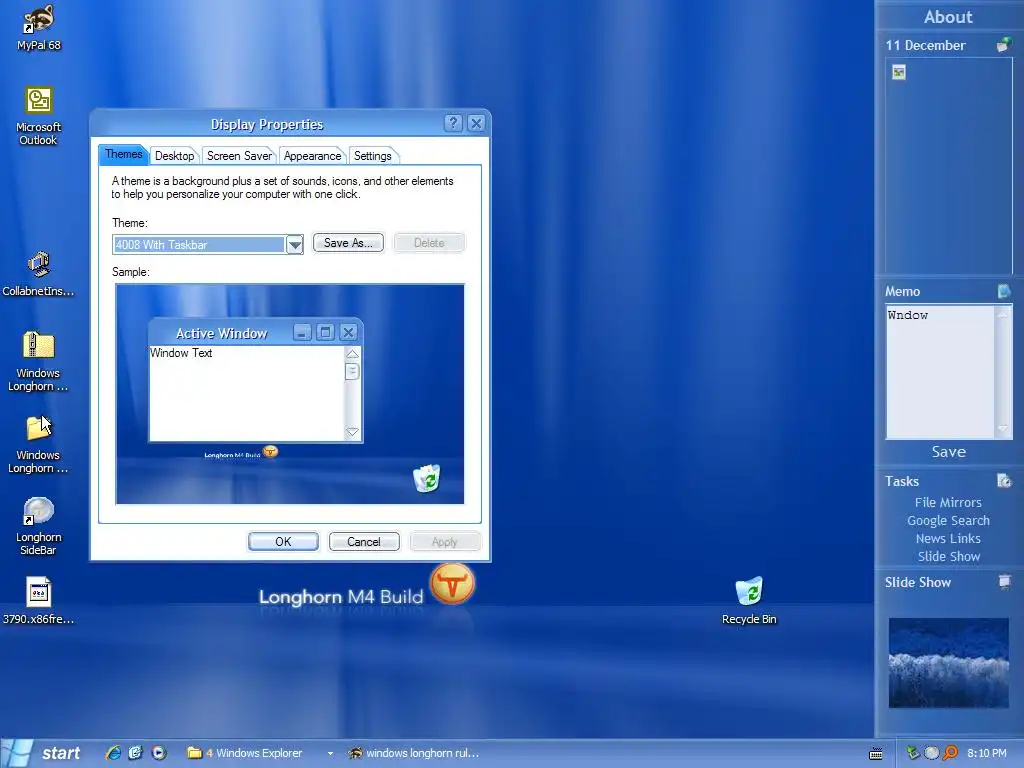
Task: Click the grey disc system tray icon
Action: [x=932, y=753]
